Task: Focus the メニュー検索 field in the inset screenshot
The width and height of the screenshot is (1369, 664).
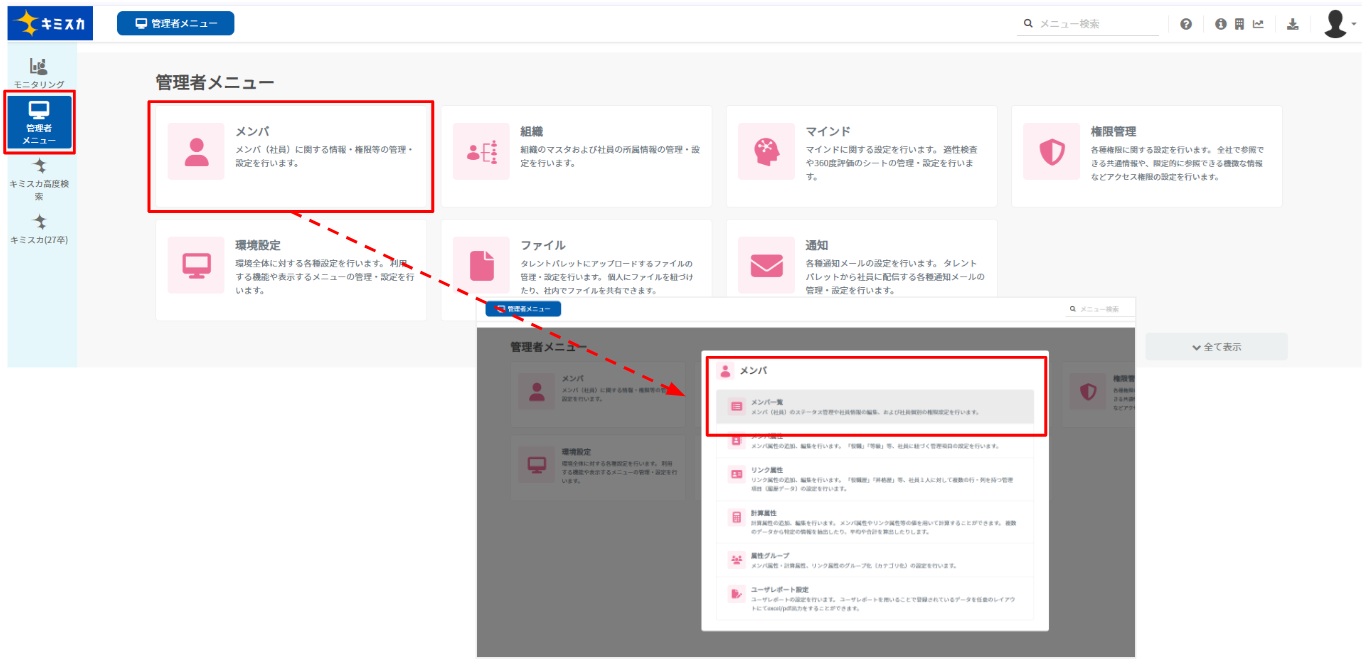Action: point(1100,310)
